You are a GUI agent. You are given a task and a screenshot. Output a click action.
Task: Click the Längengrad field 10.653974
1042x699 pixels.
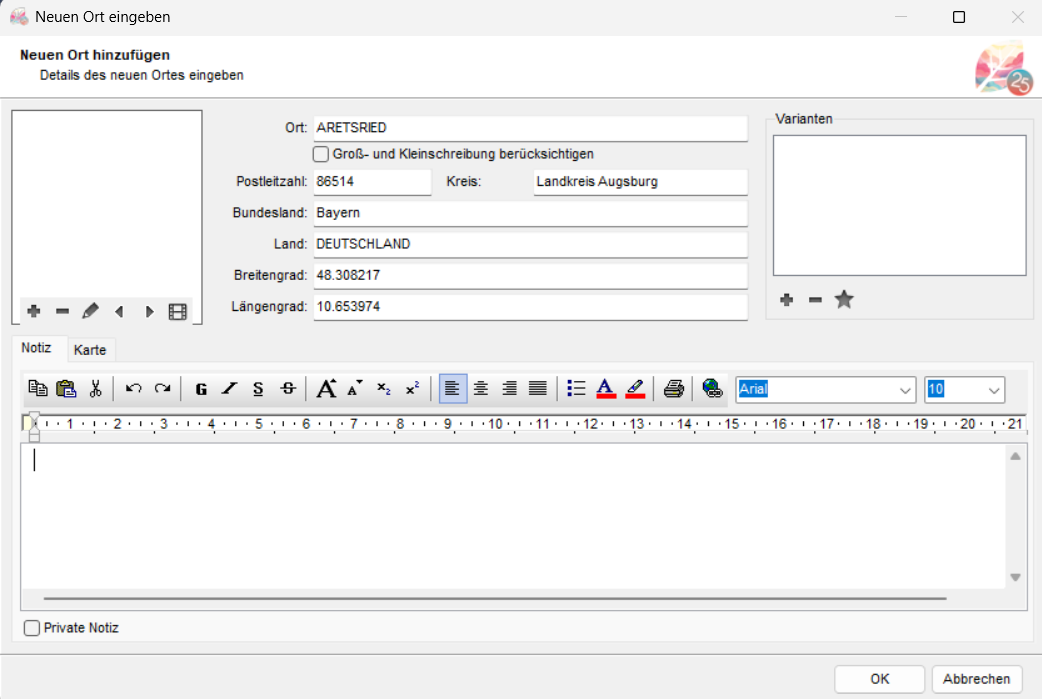tap(530, 307)
